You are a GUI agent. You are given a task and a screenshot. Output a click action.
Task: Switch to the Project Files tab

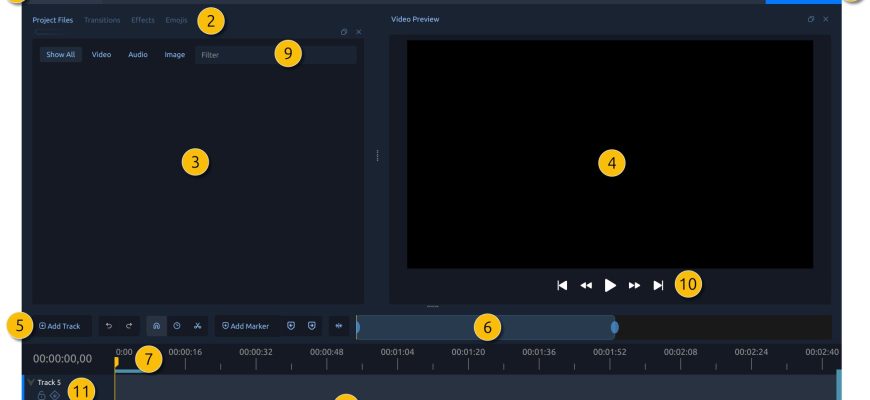(x=52, y=20)
